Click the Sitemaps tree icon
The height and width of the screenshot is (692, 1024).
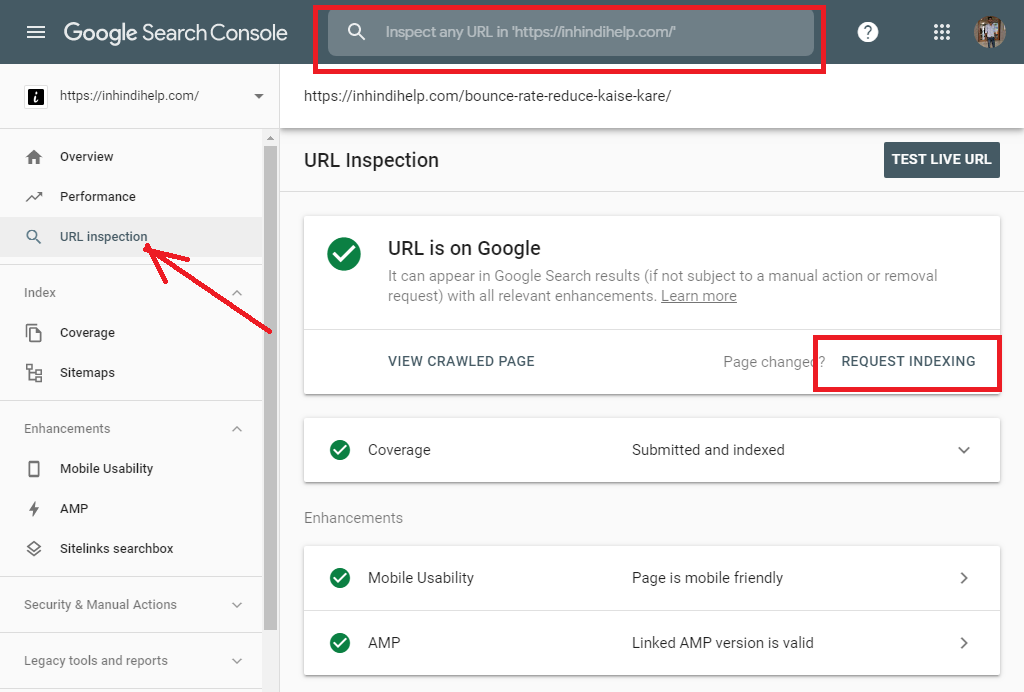coord(34,373)
